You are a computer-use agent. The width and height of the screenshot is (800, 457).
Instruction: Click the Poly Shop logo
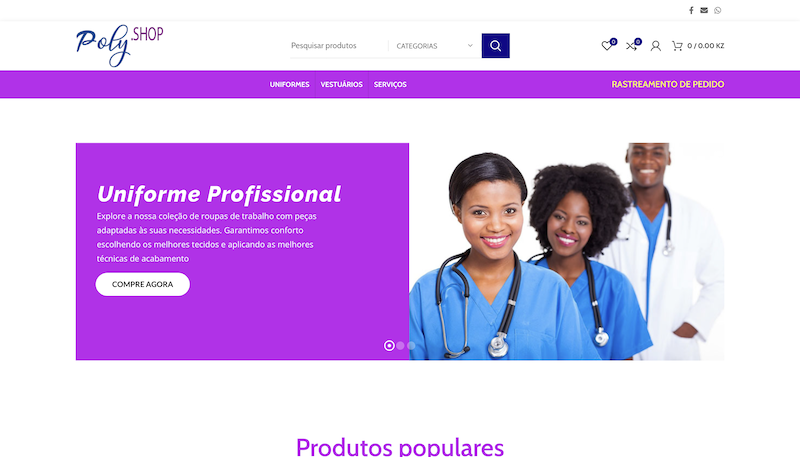pyautogui.click(x=120, y=45)
